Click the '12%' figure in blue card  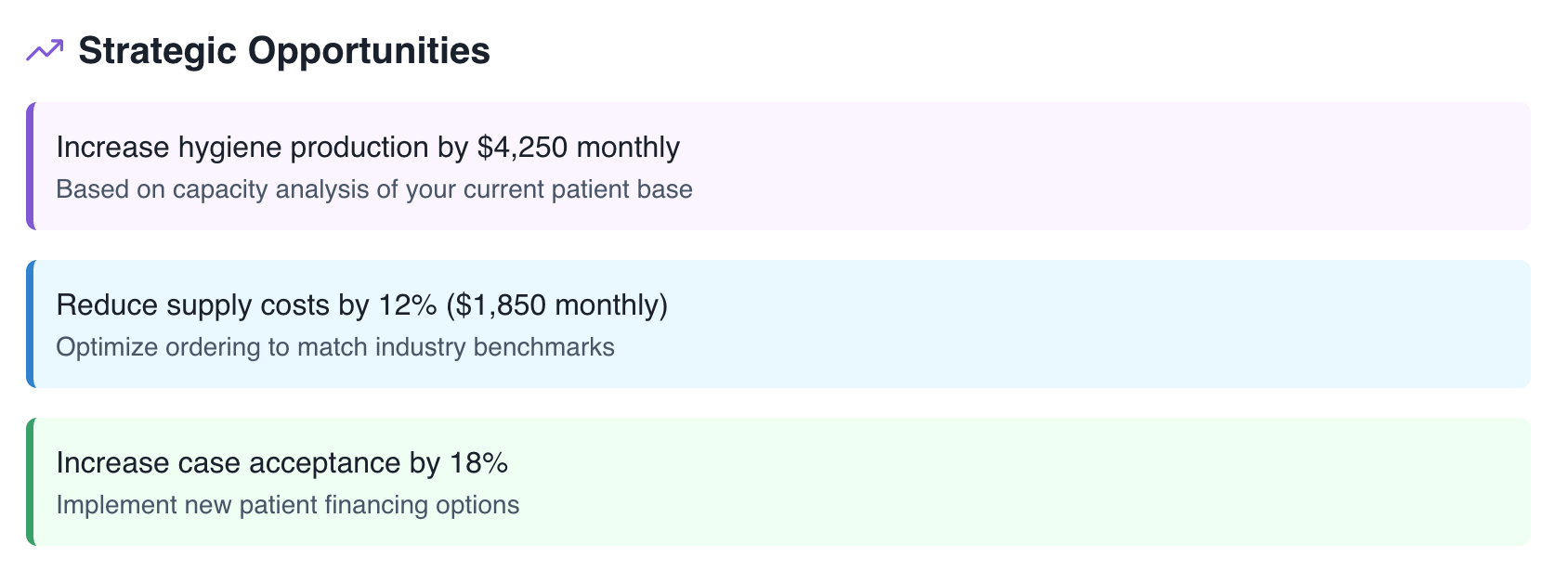(408, 305)
